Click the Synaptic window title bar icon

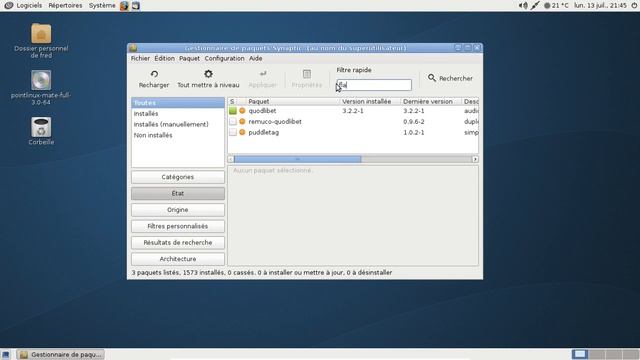[133, 48]
